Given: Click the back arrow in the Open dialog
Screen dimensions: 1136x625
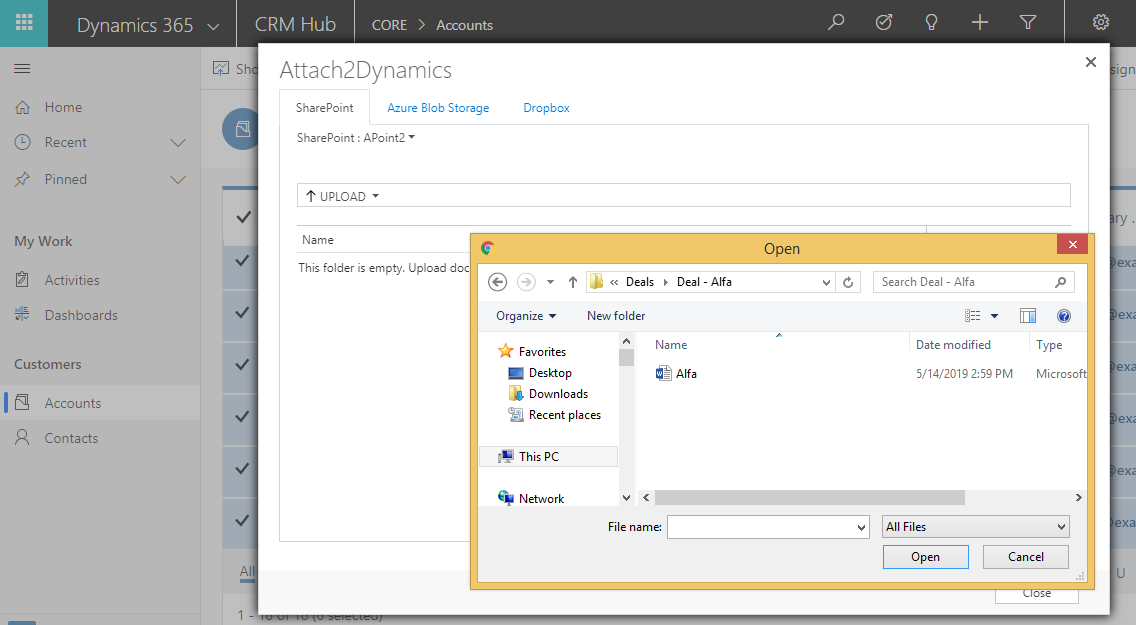Looking at the screenshot, I should pyautogui.click(x=498, y=282).
